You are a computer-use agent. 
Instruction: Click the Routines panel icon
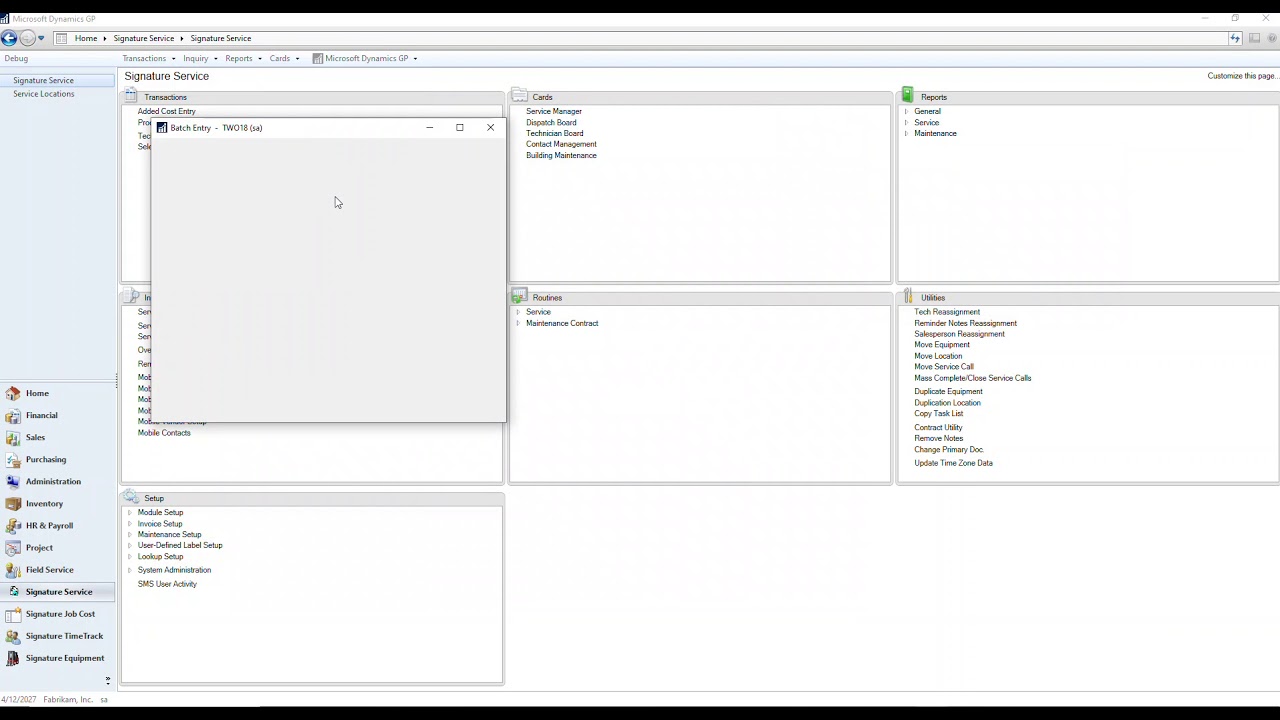(x=519, y=296)
